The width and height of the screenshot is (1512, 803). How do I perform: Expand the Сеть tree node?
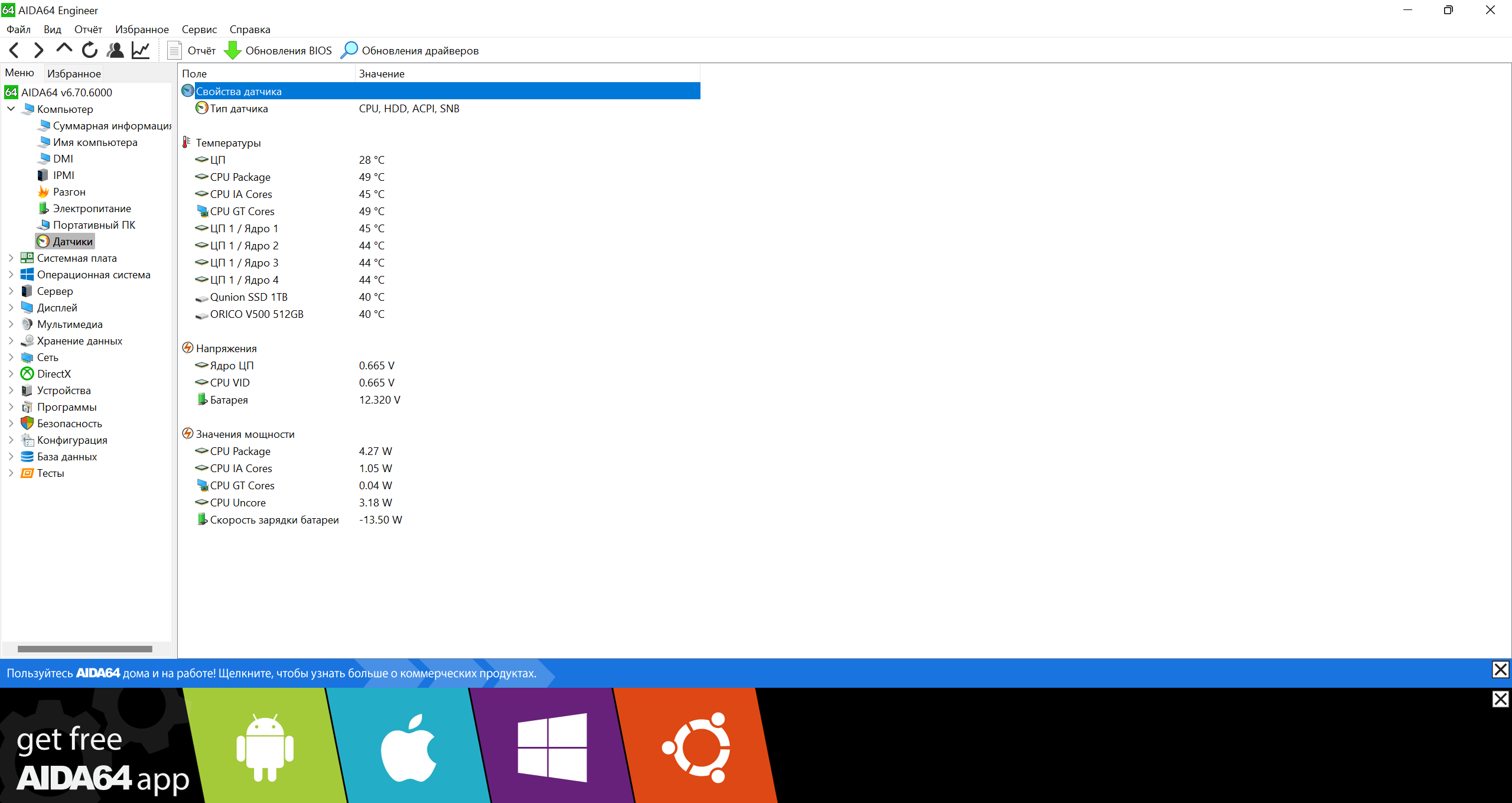[11, 357]
